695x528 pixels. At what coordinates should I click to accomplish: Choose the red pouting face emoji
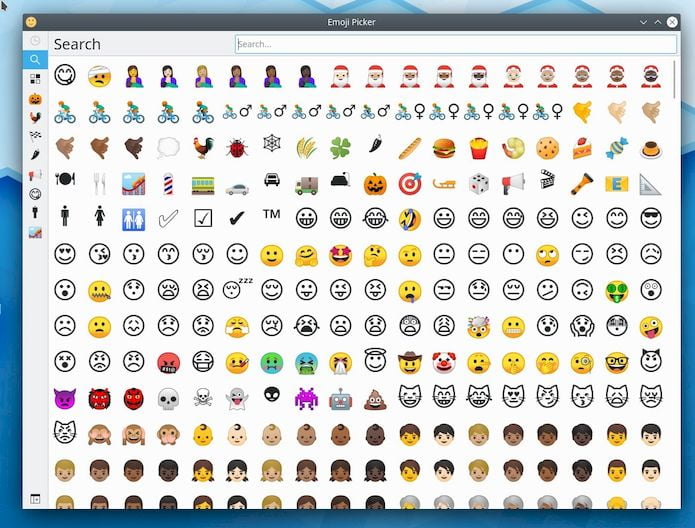point(168,363)
